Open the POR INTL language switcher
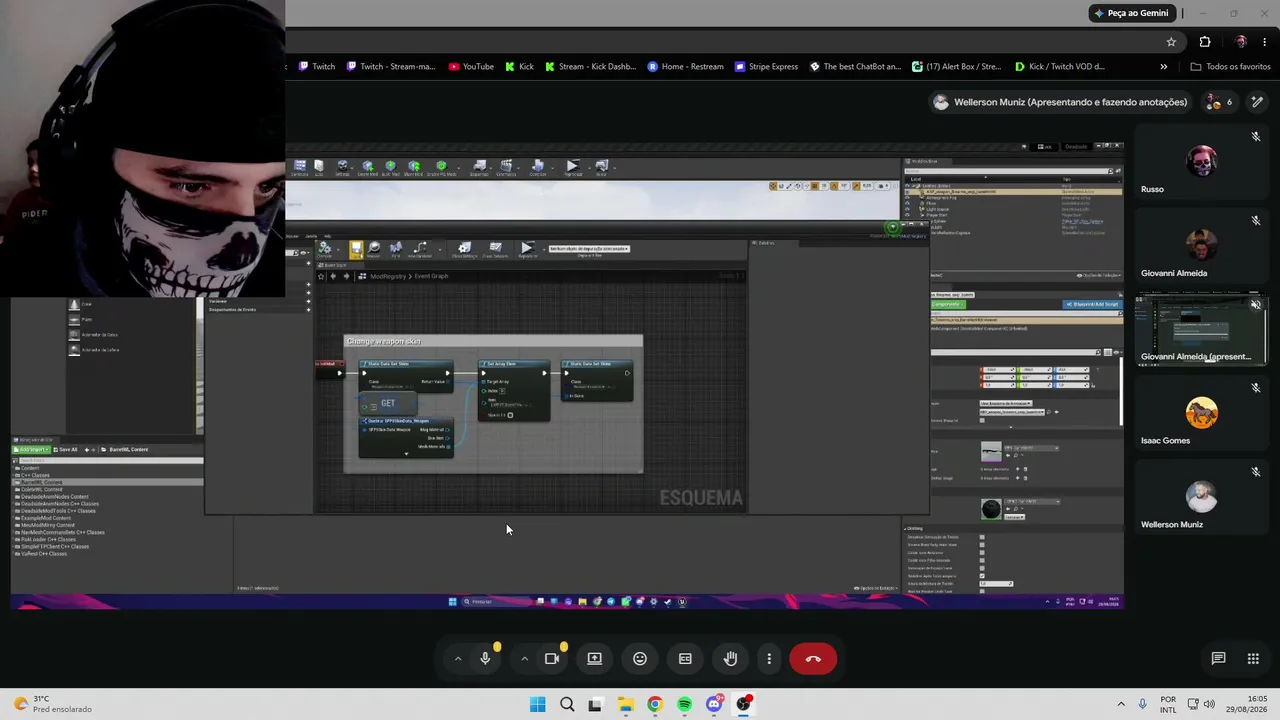The width and height of the screenshot is (1280, 720). [x=1168, y=704]
